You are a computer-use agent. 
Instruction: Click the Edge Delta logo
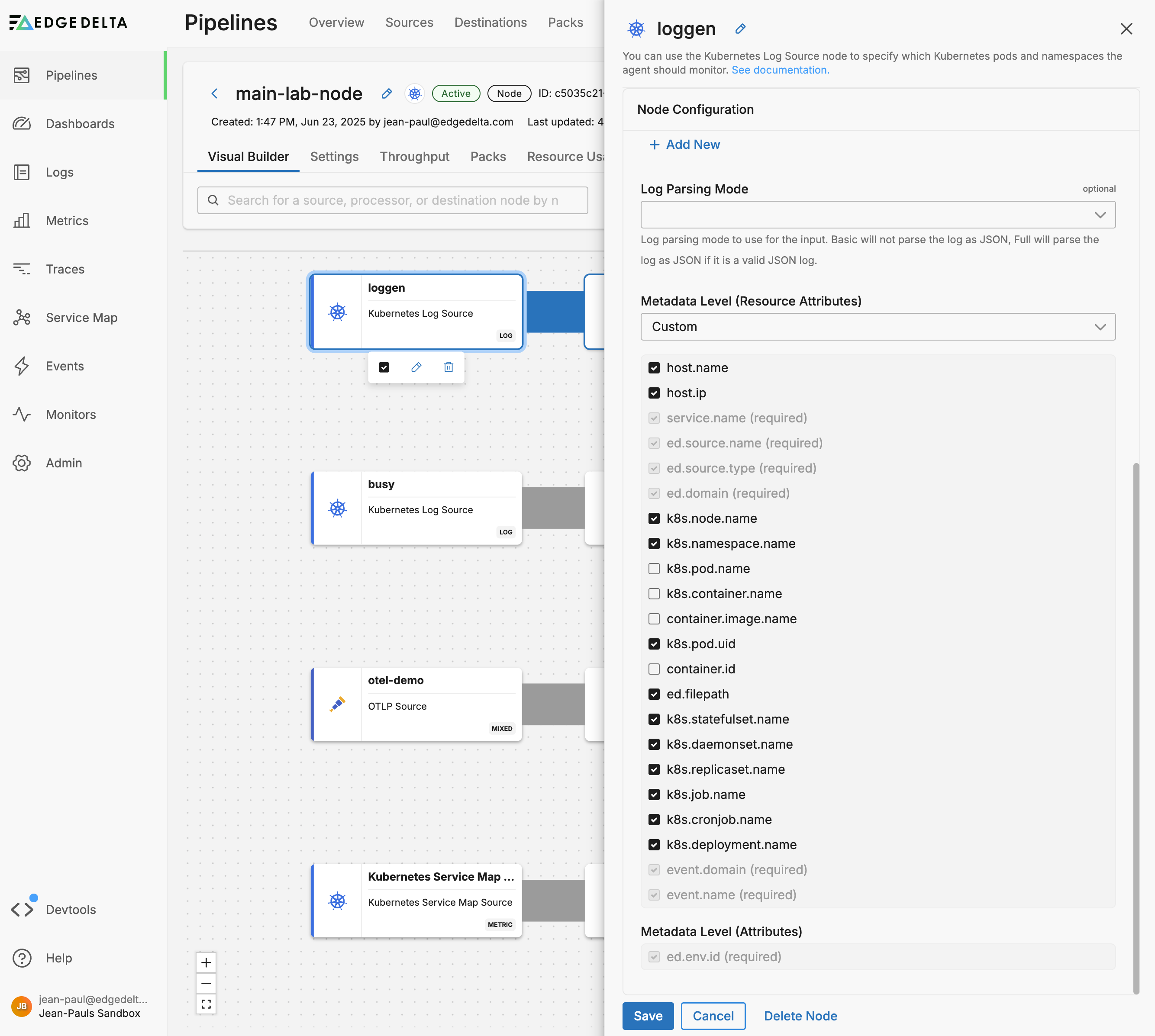click(x=68, y=22)
